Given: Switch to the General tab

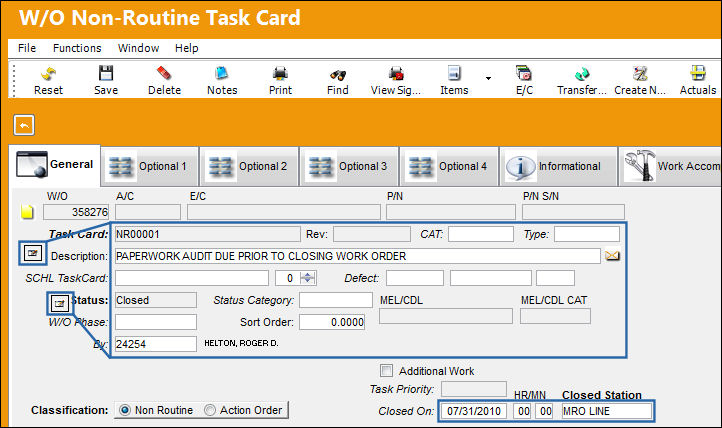Looking at the screenshot, I should click(54, 165).
